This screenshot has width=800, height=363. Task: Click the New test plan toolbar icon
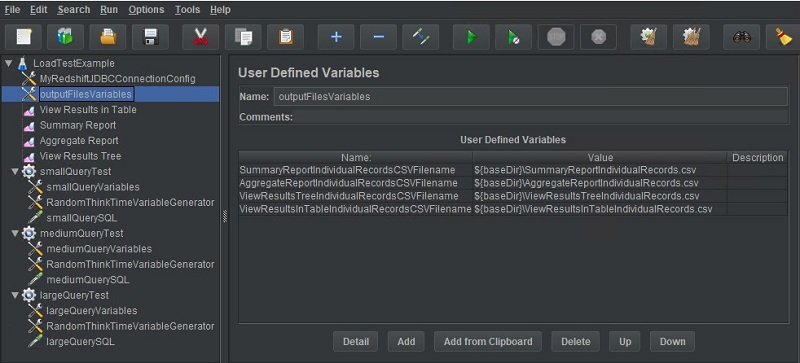tap(23, 37)
